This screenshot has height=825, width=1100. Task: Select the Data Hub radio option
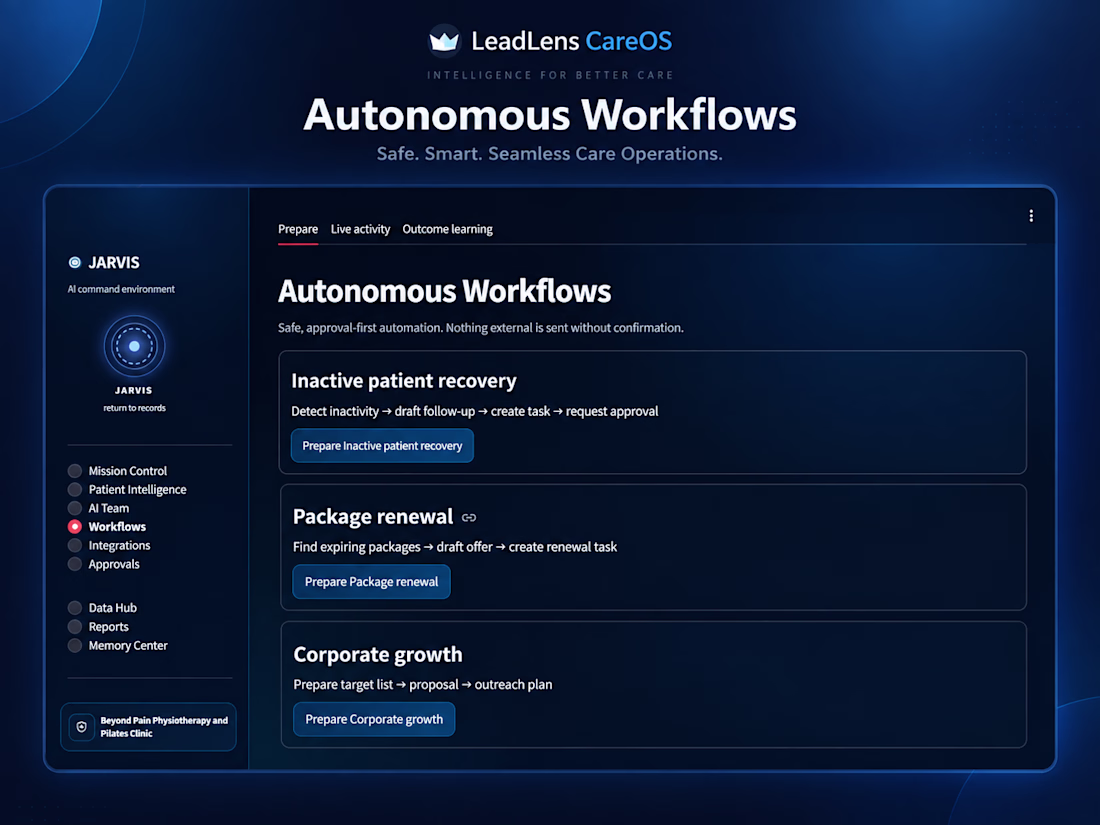tap(74, 608)
